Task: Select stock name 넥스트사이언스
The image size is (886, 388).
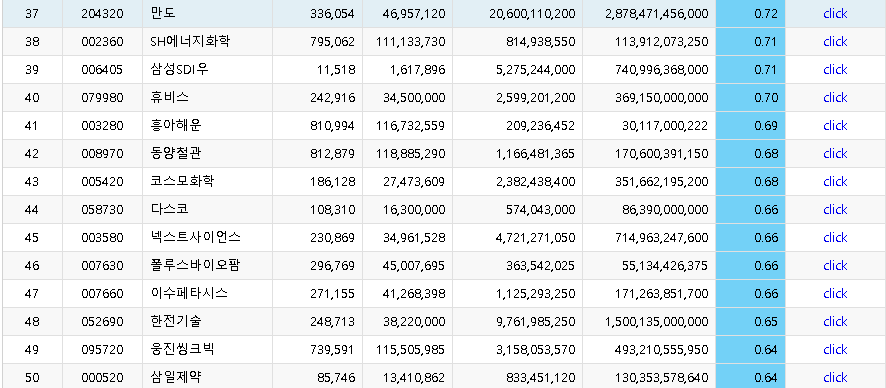Action: pos(196,238)
